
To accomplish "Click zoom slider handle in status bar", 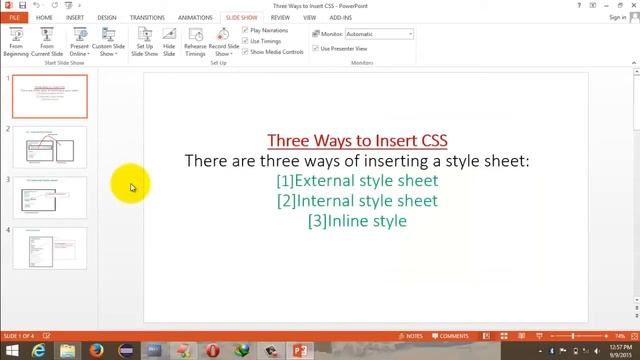I will [x=573, y=336].
